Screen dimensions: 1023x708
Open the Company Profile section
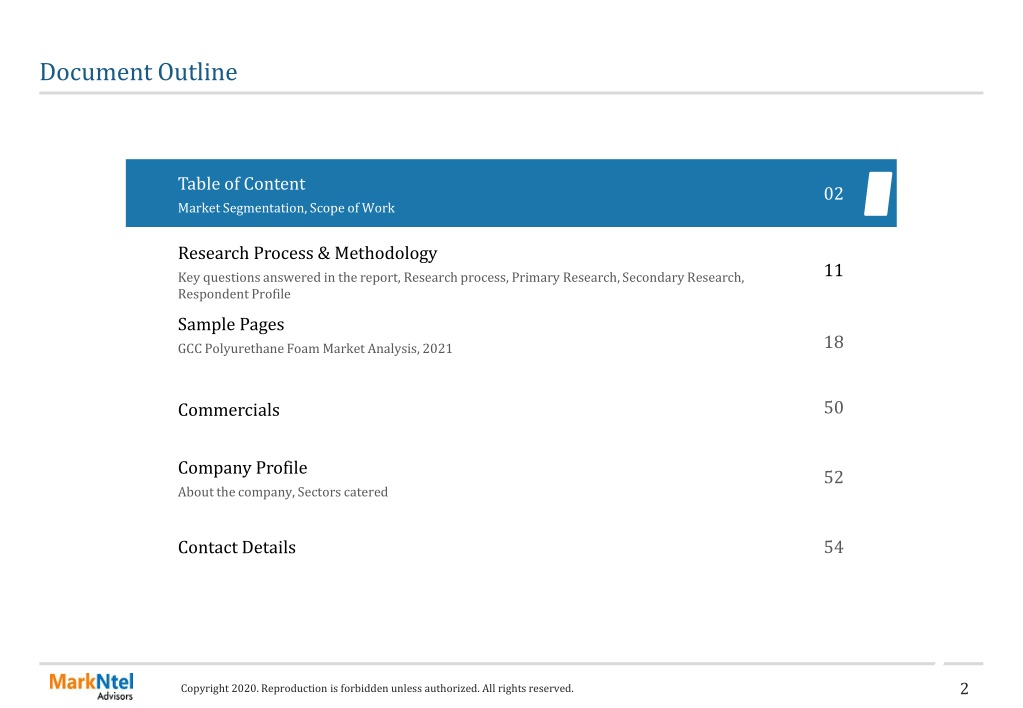tap(242, 468)
